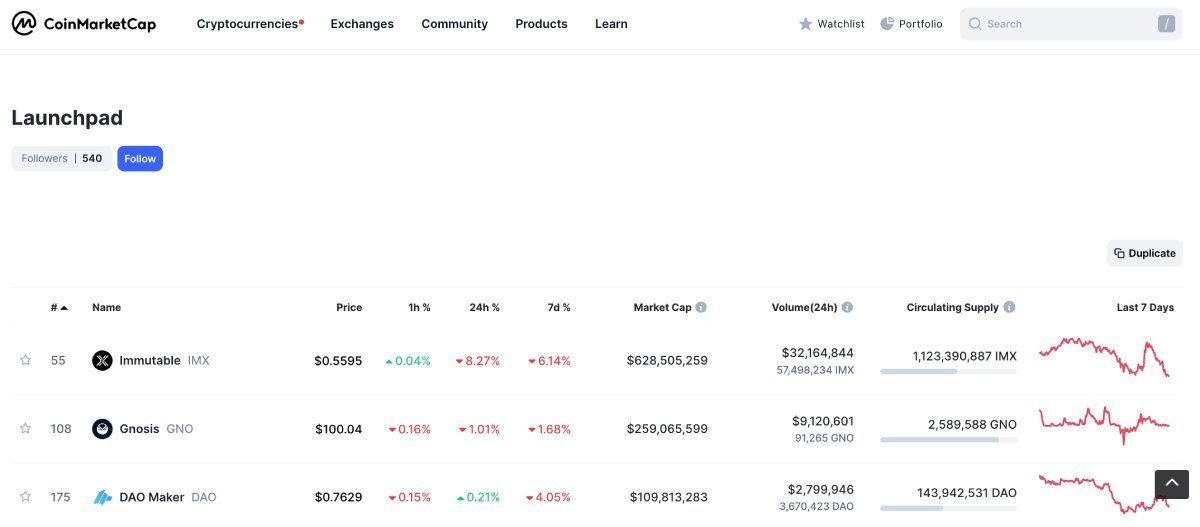The image size is (1200, 527).
Task: Click the Followers 540 badge
Action: [62, 158]
